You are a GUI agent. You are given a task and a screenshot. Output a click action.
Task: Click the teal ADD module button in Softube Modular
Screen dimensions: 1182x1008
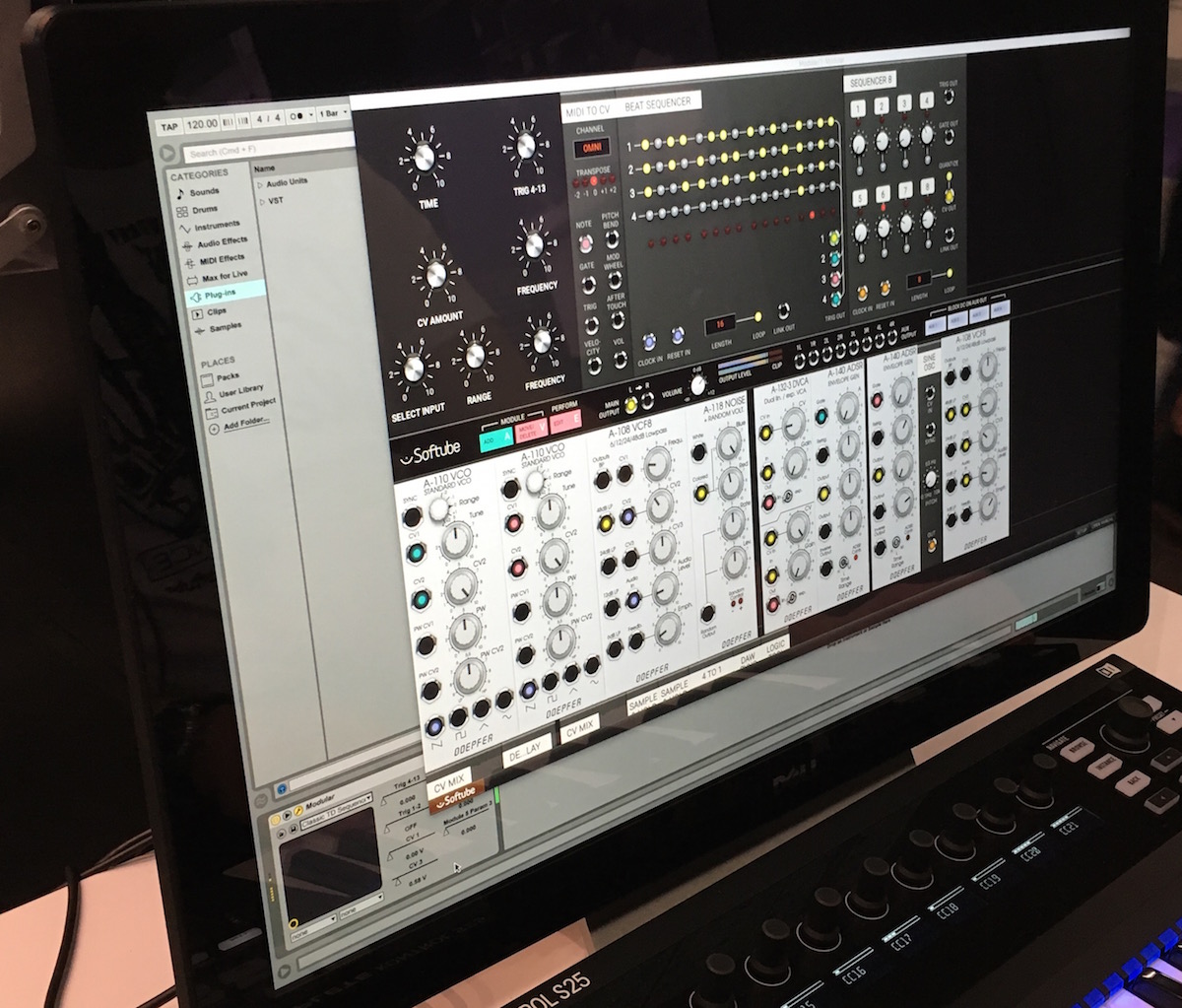493,440
